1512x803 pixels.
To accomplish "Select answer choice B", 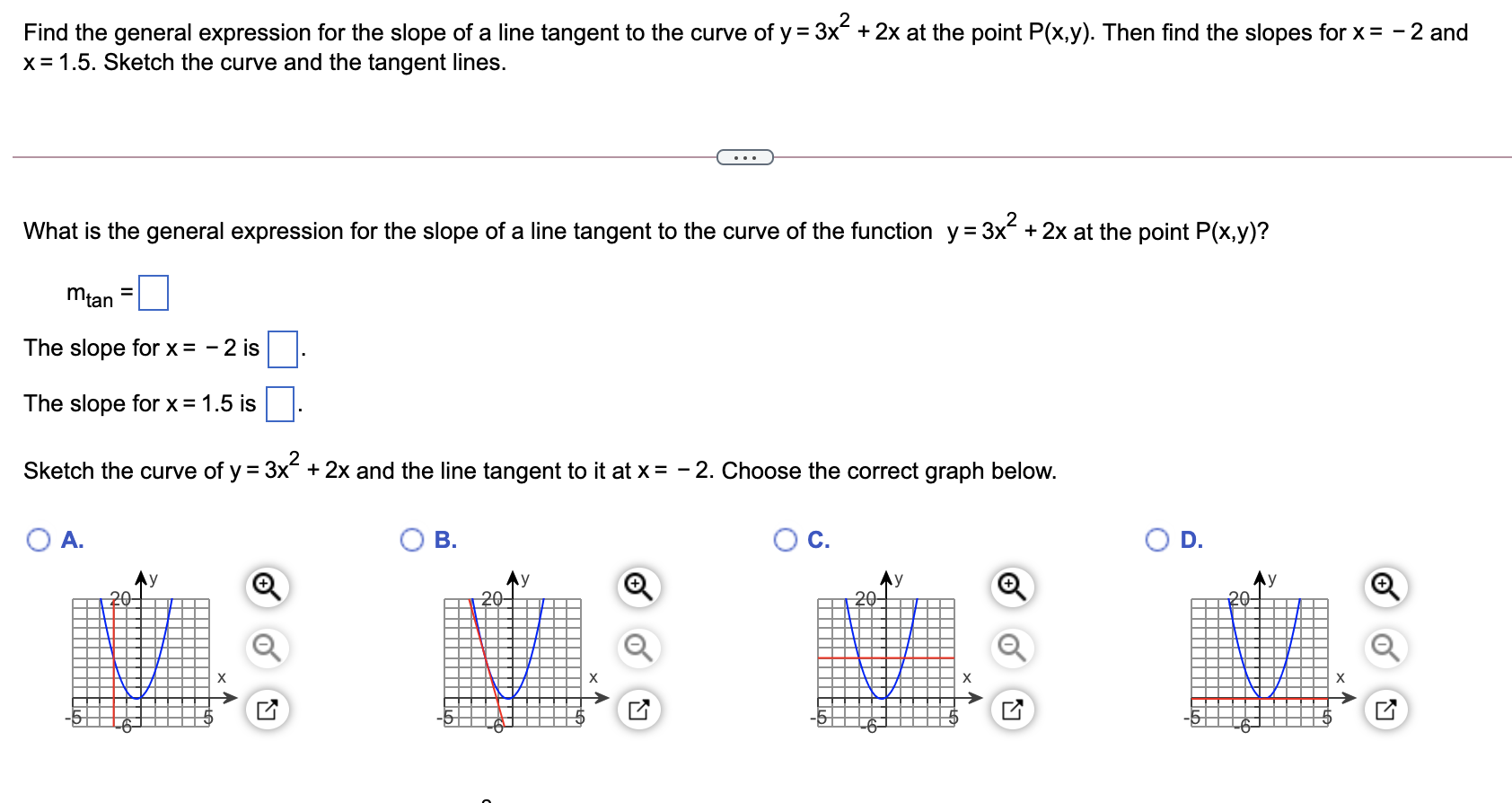I will click(412, 540).
